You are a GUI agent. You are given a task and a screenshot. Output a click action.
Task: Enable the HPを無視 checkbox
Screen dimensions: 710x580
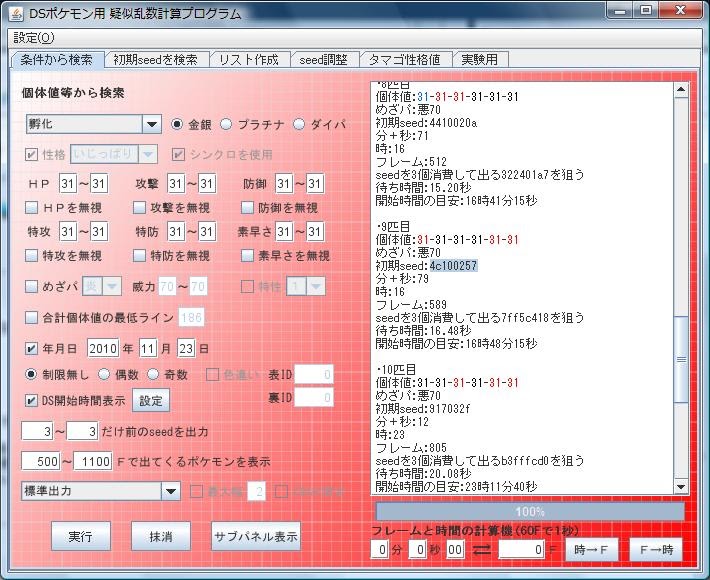(31, 207)
